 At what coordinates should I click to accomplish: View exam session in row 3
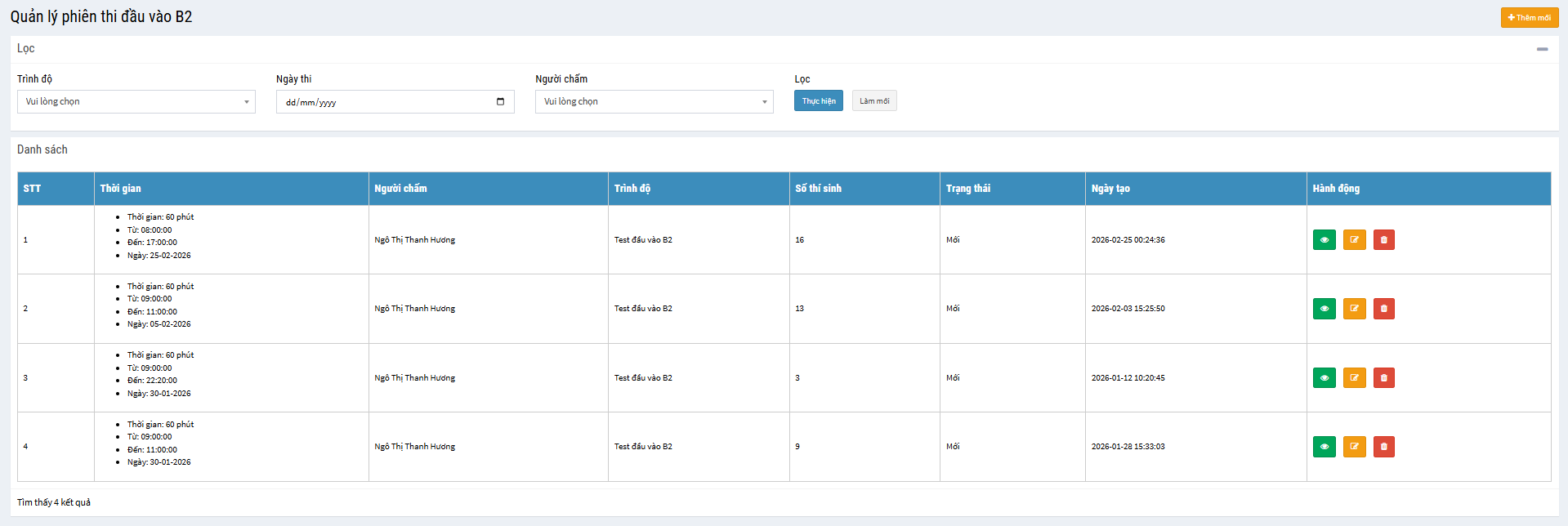[1324, 378]
